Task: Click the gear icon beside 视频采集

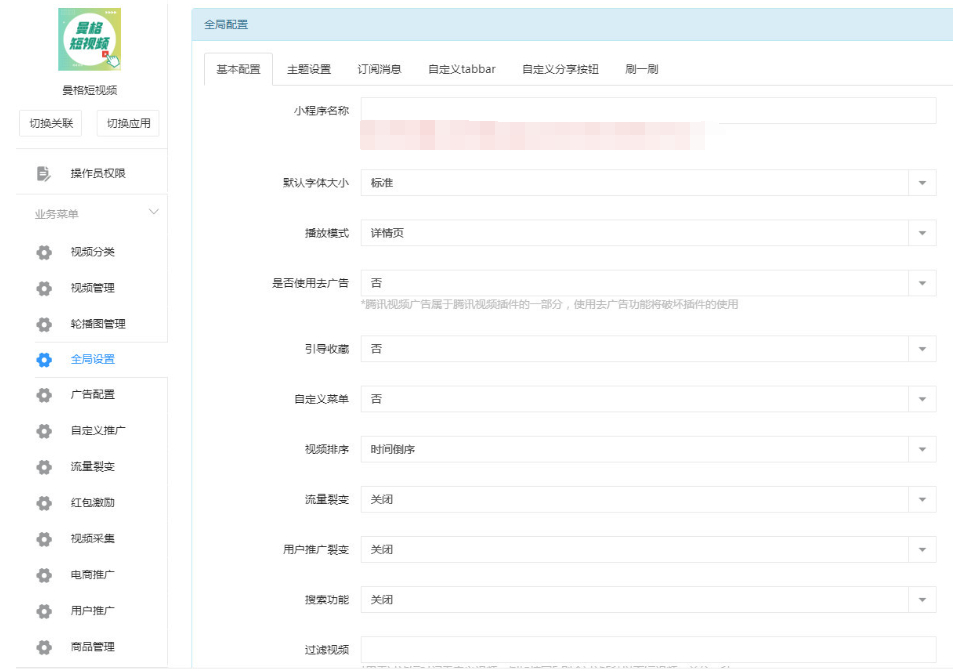Action: coord(44,539)
